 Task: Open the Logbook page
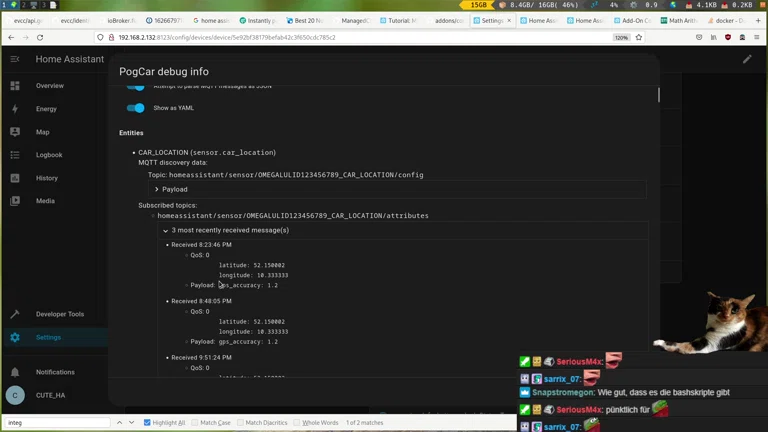coord(48,155)
